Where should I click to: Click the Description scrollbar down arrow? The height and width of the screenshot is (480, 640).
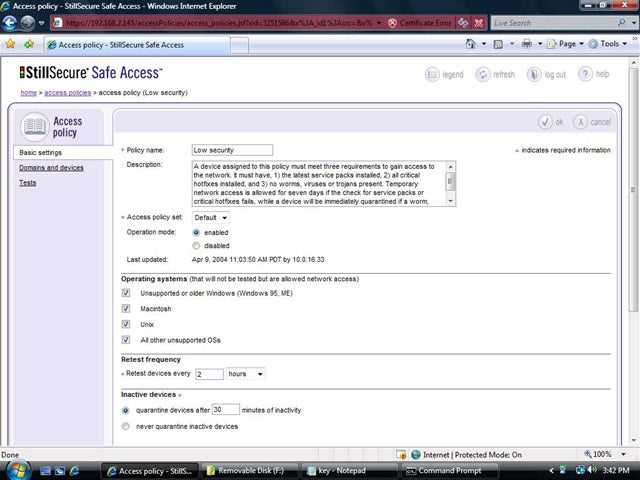point(451,201)
